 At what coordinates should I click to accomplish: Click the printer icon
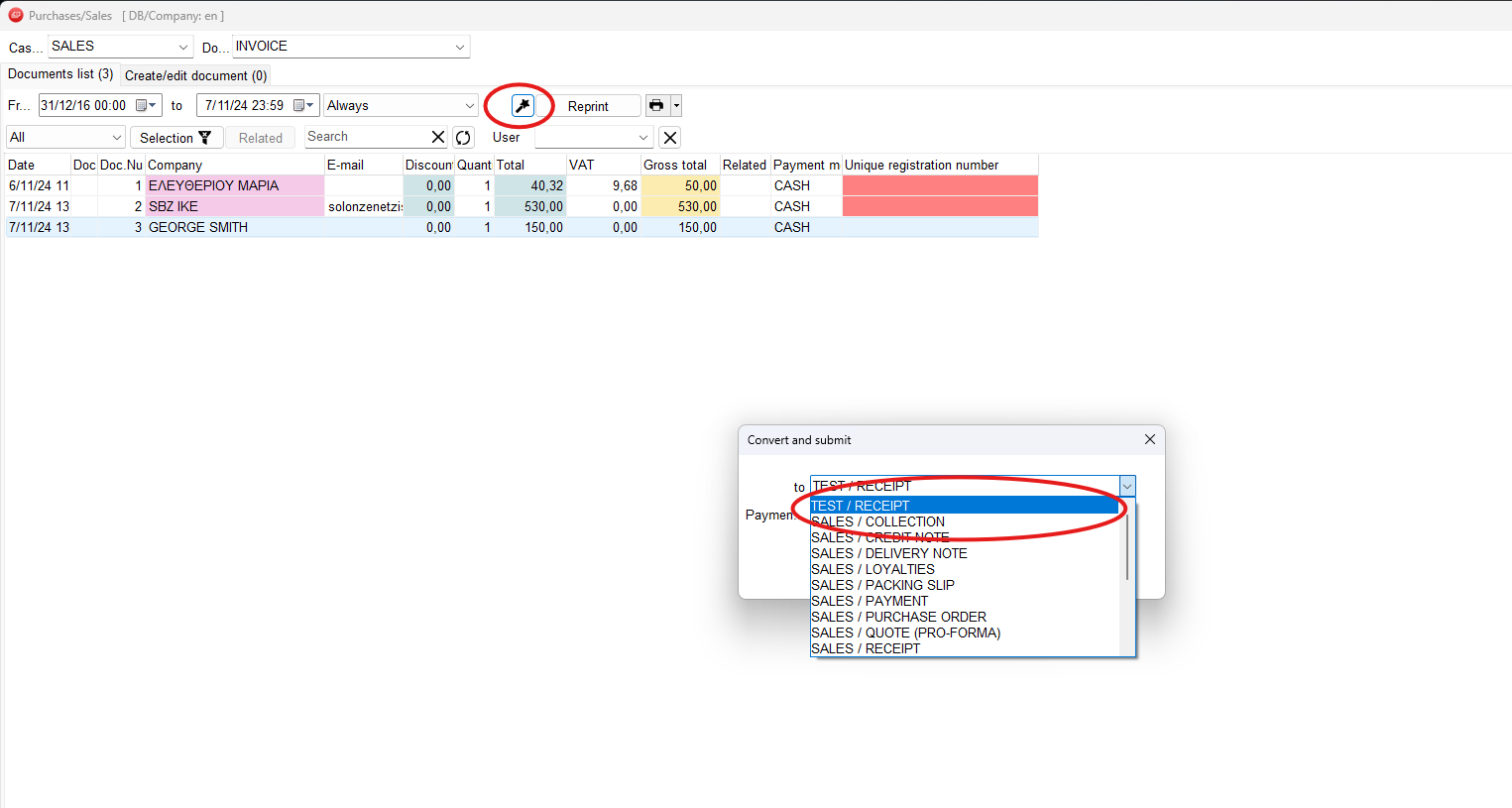coord(656,106)
